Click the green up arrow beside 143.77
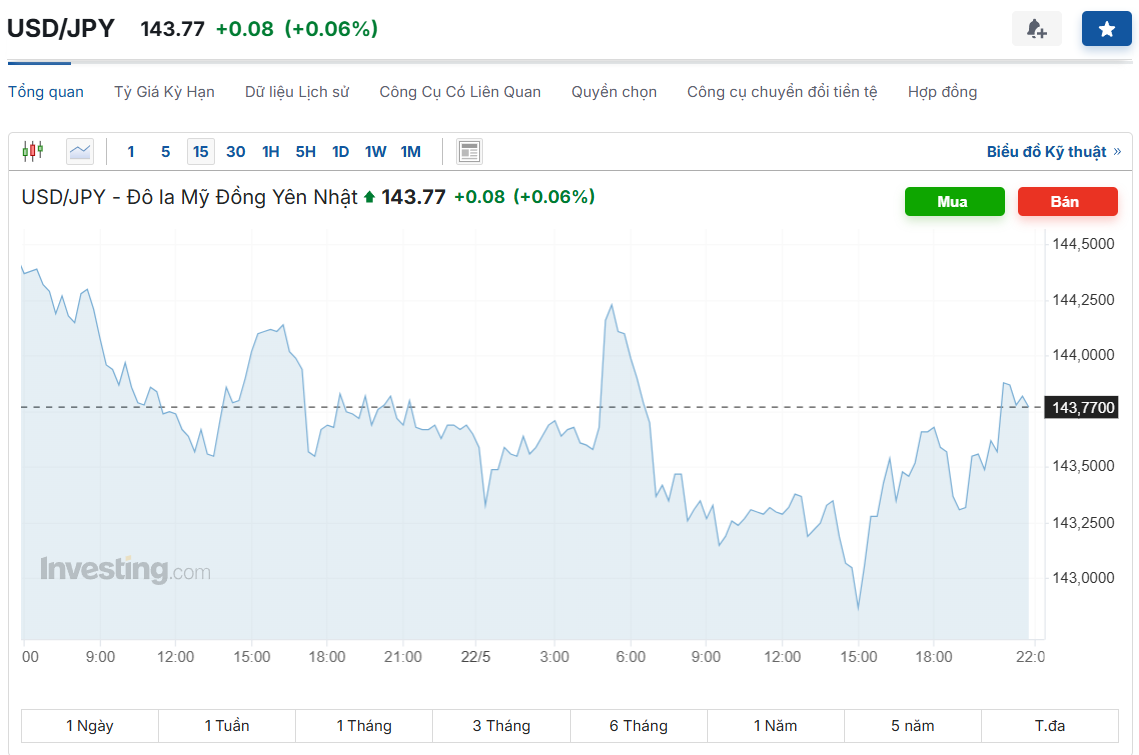This screenshot has height=755, width=1139. coord(369,198)
